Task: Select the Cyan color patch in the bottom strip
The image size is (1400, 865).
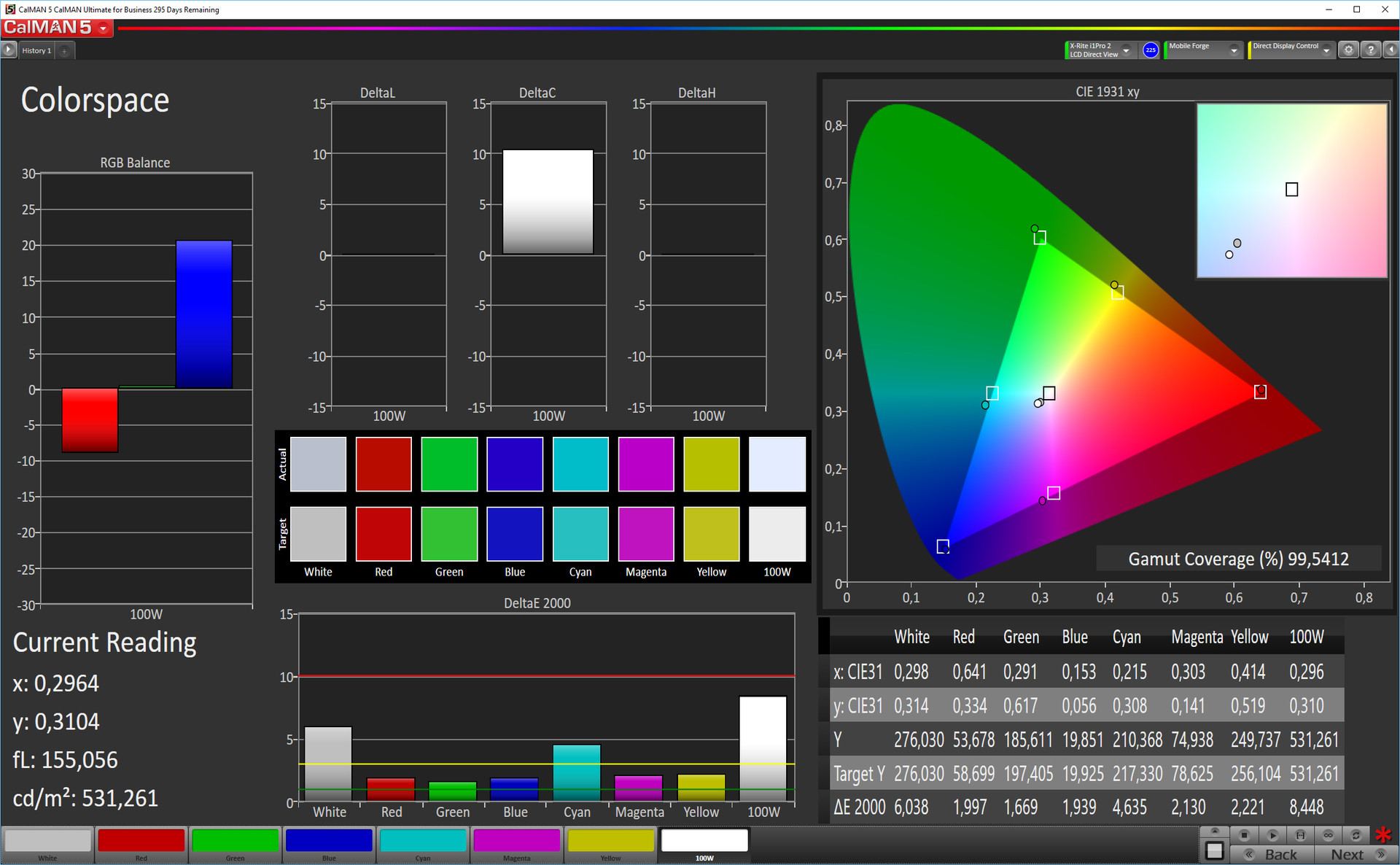Action: [423, 842]
